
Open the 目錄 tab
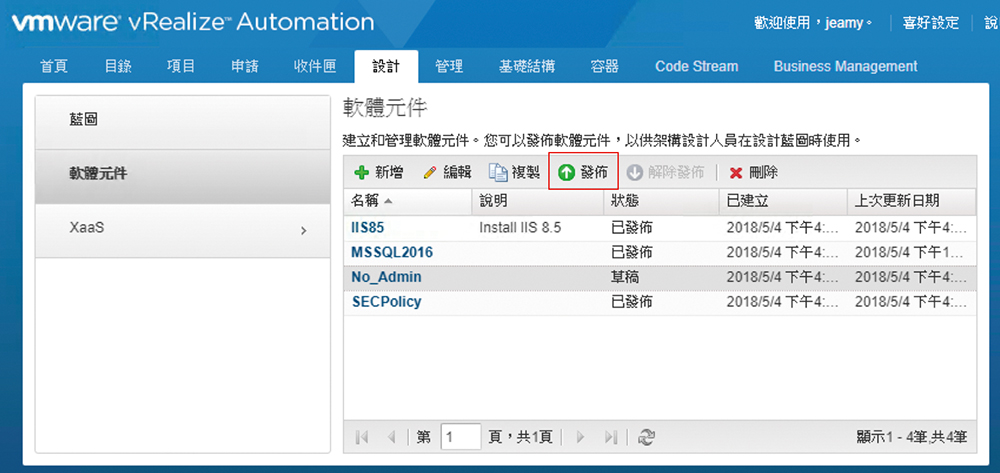(118, 66)
